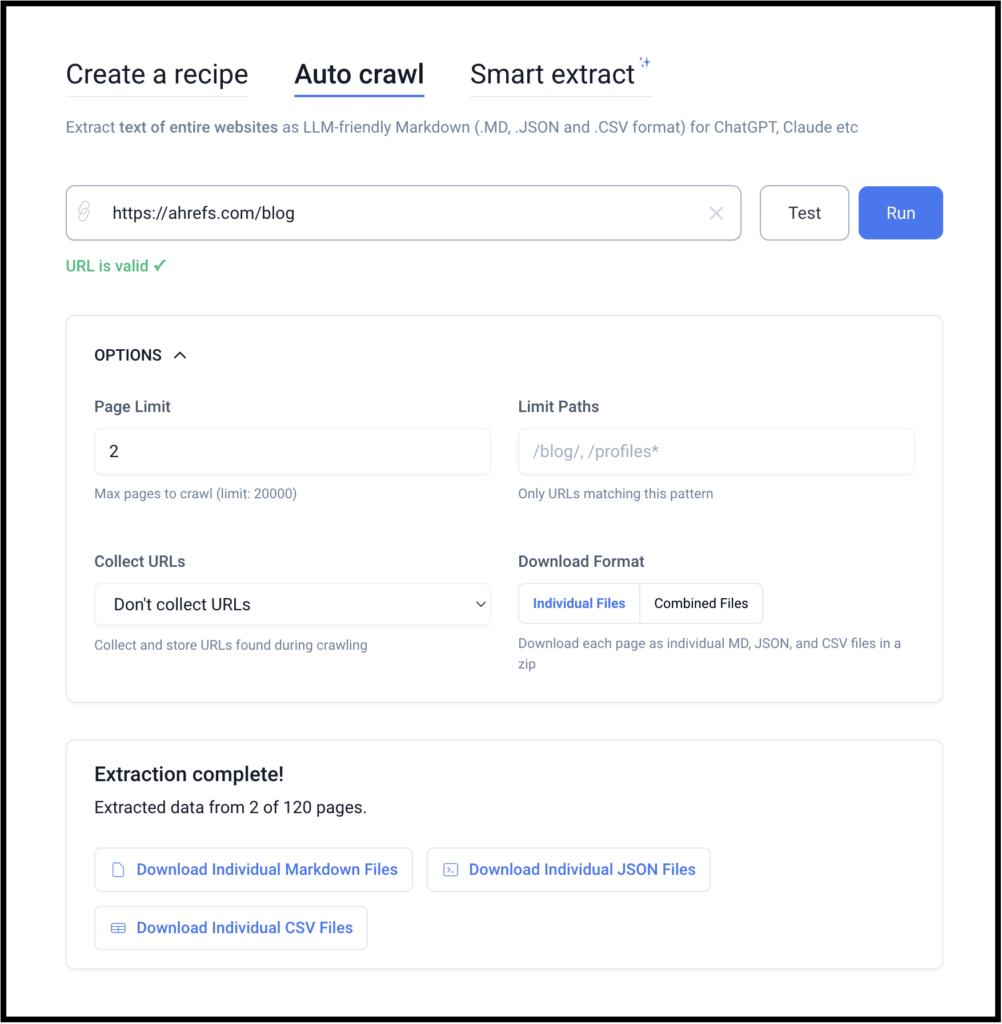1002x1024 pixels.
Task: Expand the Don't collect URLs selector
Action: pyautogui.click(x=481, y=604)
